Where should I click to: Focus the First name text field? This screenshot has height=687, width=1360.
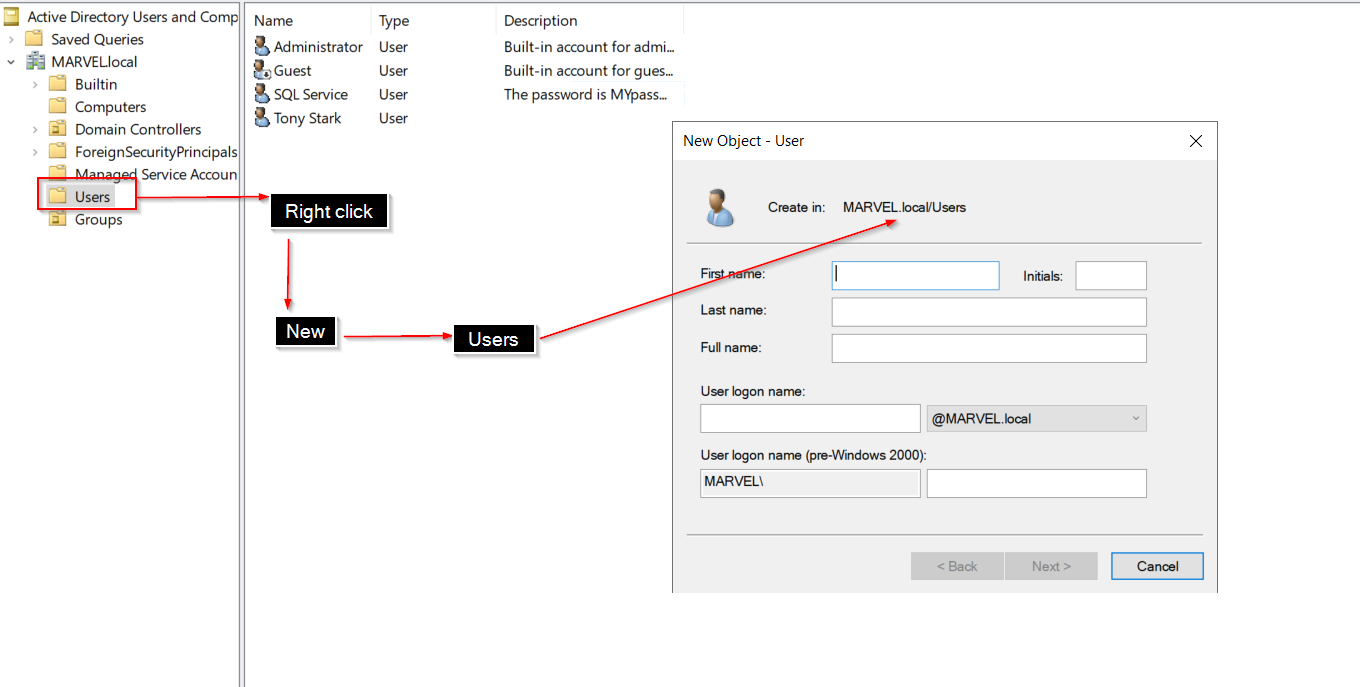click(x=915, y=276)
